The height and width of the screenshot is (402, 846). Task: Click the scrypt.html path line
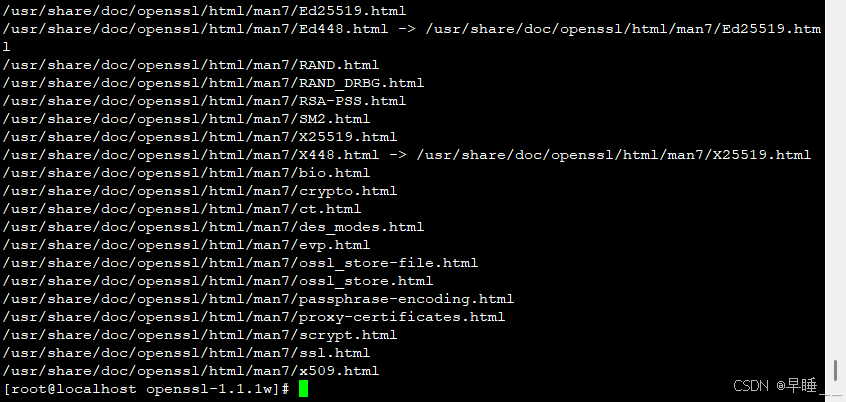pos(200,335)
